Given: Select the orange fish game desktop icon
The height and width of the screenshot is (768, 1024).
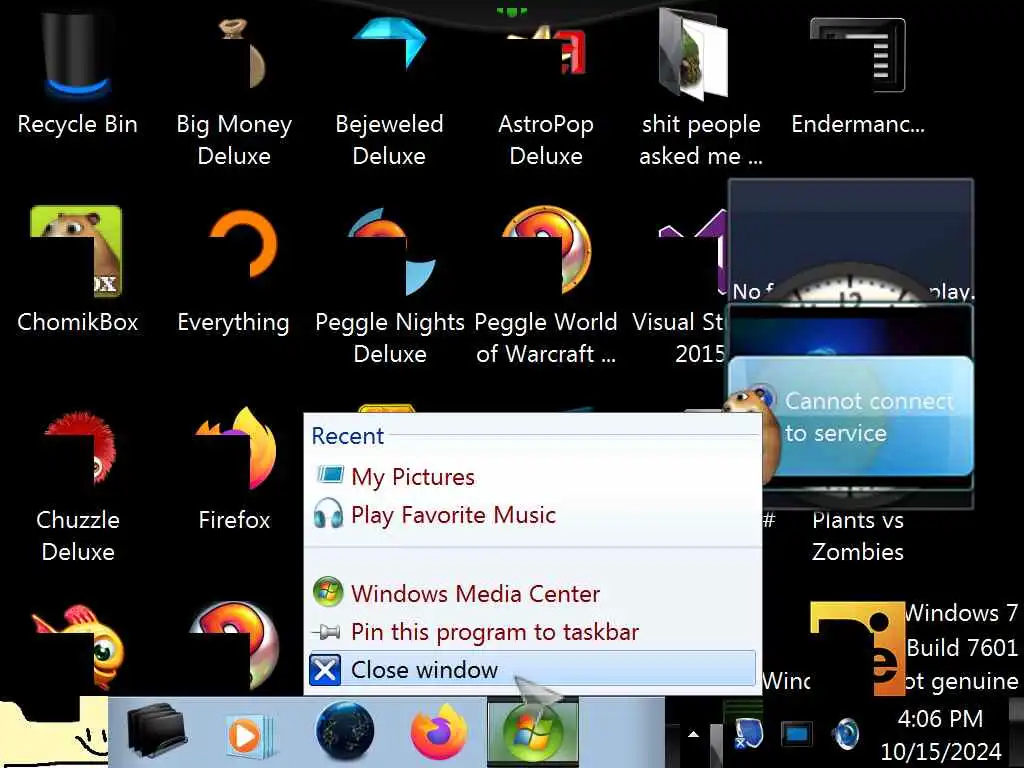Looking at the screenshot, I should point(77,648).
